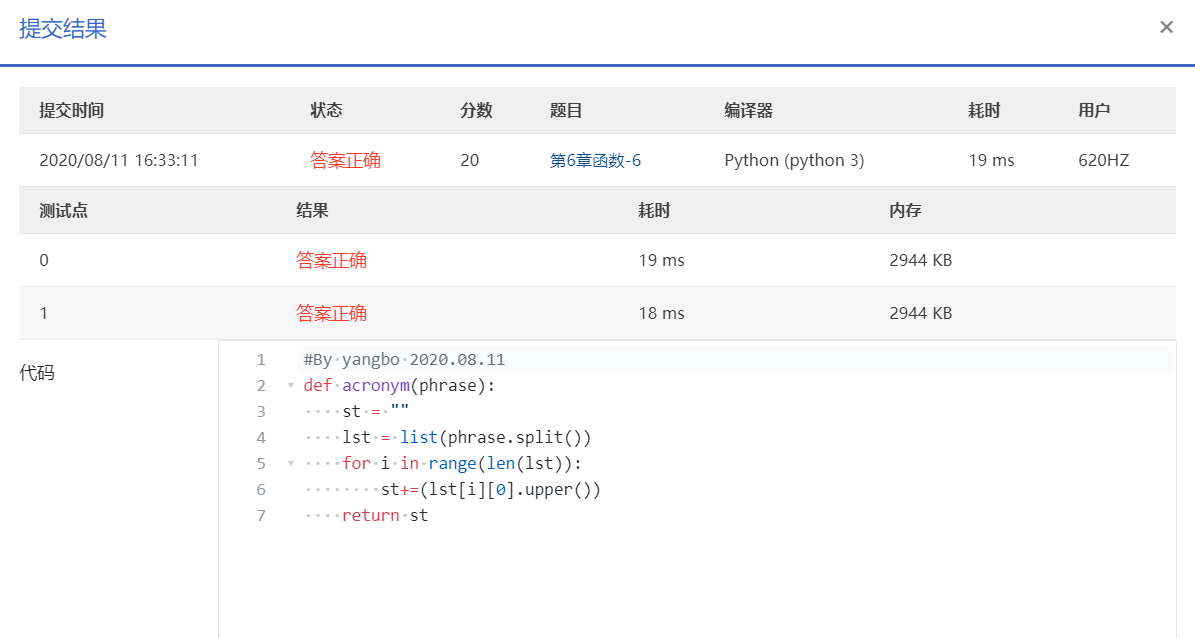Click 答案正确 result for test point 1
Image resolution: width=1195 pixels, height=638 pixels.
pos(332,312)
